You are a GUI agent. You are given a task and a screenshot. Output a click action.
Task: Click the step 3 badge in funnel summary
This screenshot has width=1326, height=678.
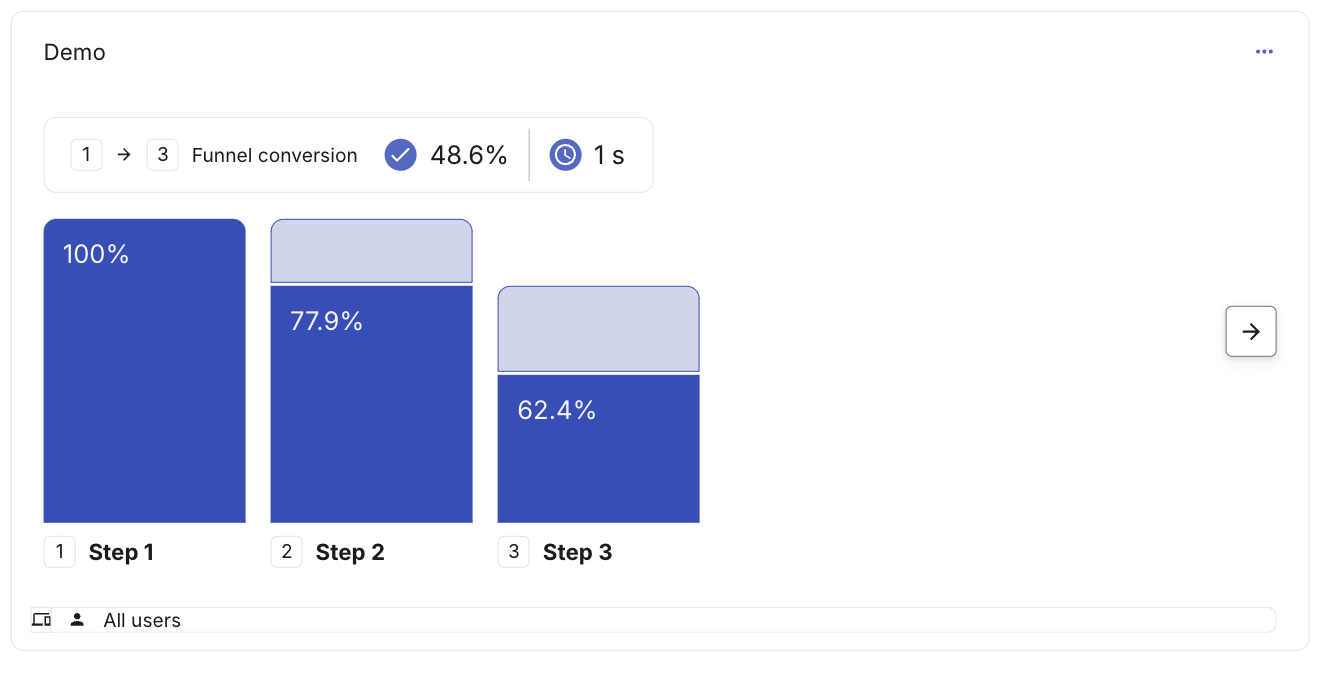pos(163,155)
